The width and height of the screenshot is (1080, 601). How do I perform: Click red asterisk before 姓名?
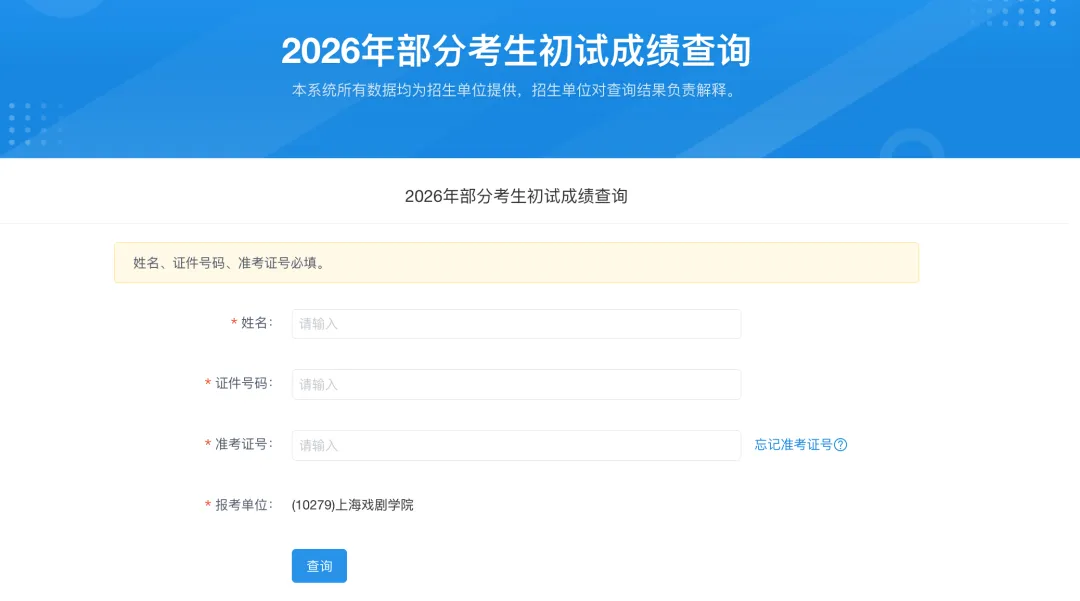[234, 324]
